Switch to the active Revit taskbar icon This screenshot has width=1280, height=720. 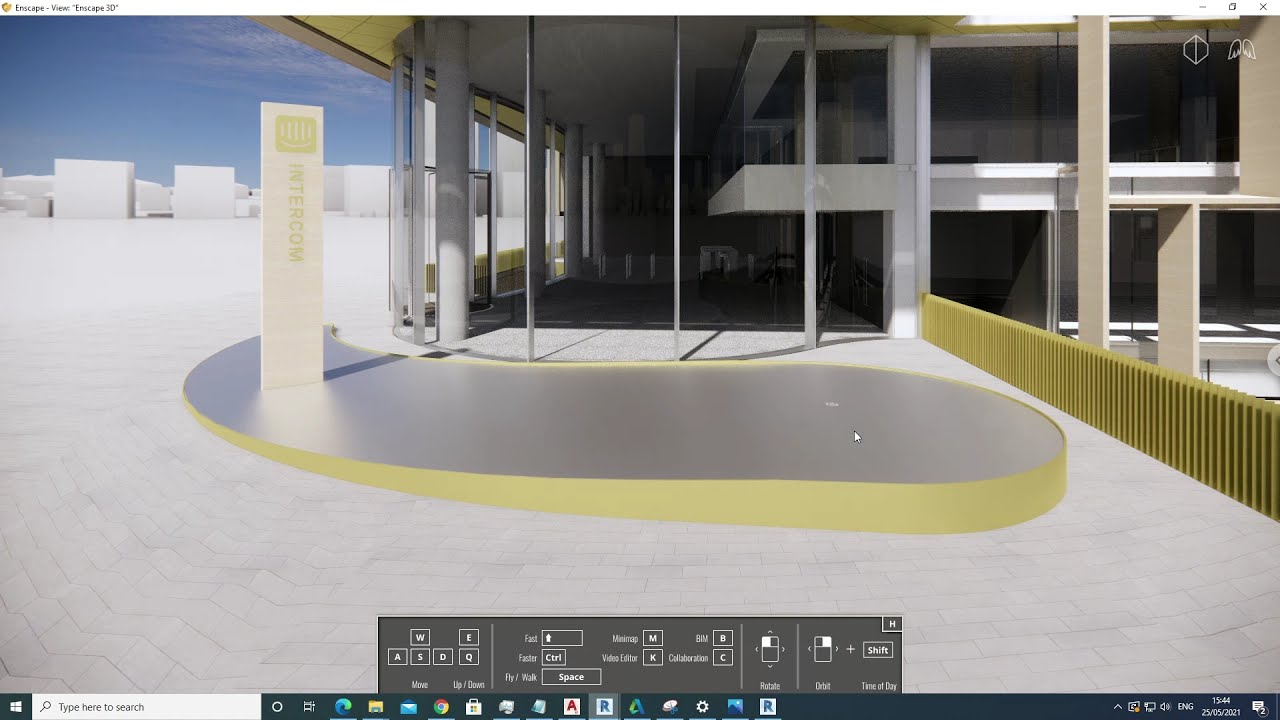[x=604, y=707]
